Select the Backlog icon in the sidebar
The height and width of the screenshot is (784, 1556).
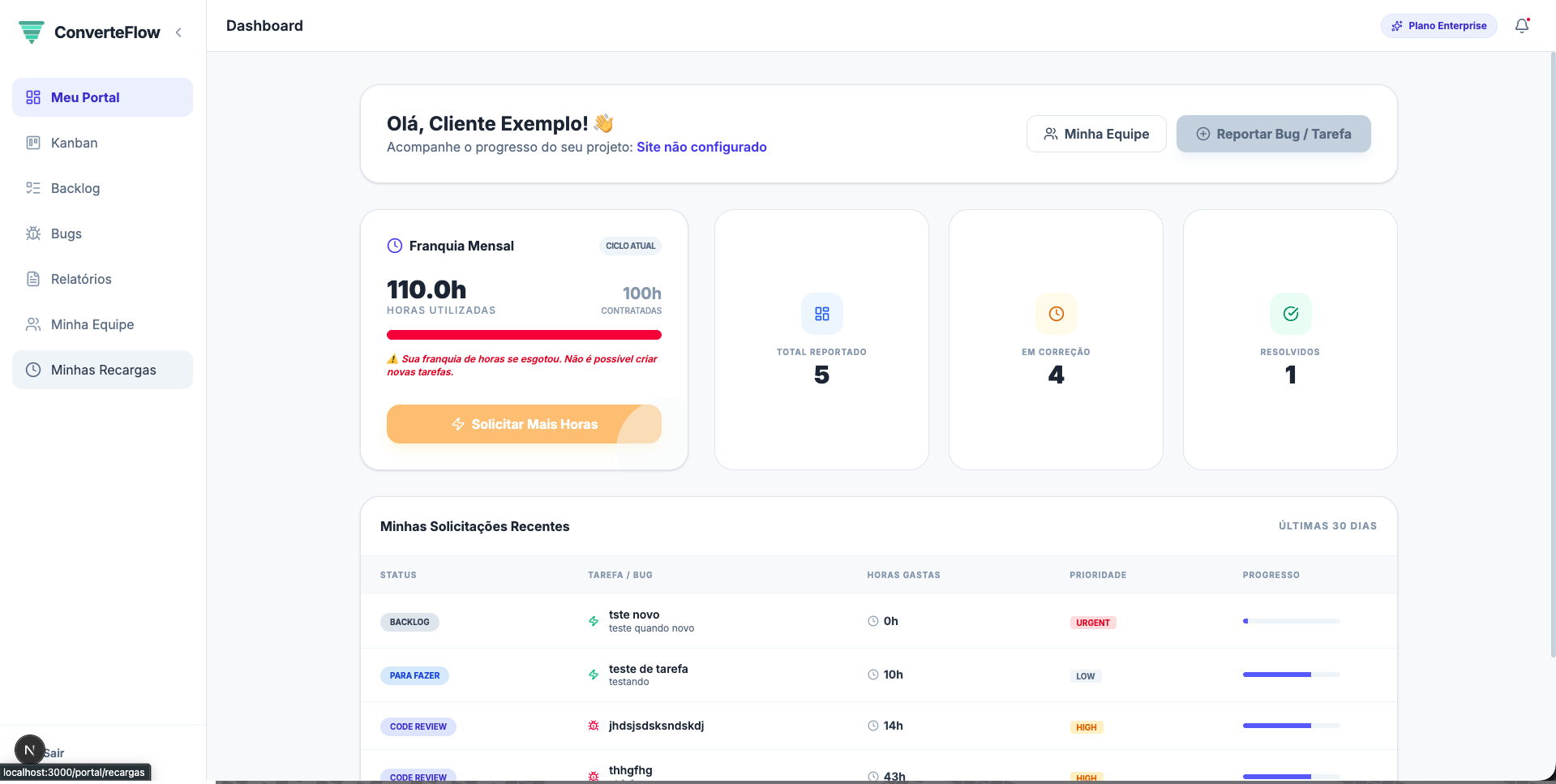pyautogui.click(x=32, y=188)
